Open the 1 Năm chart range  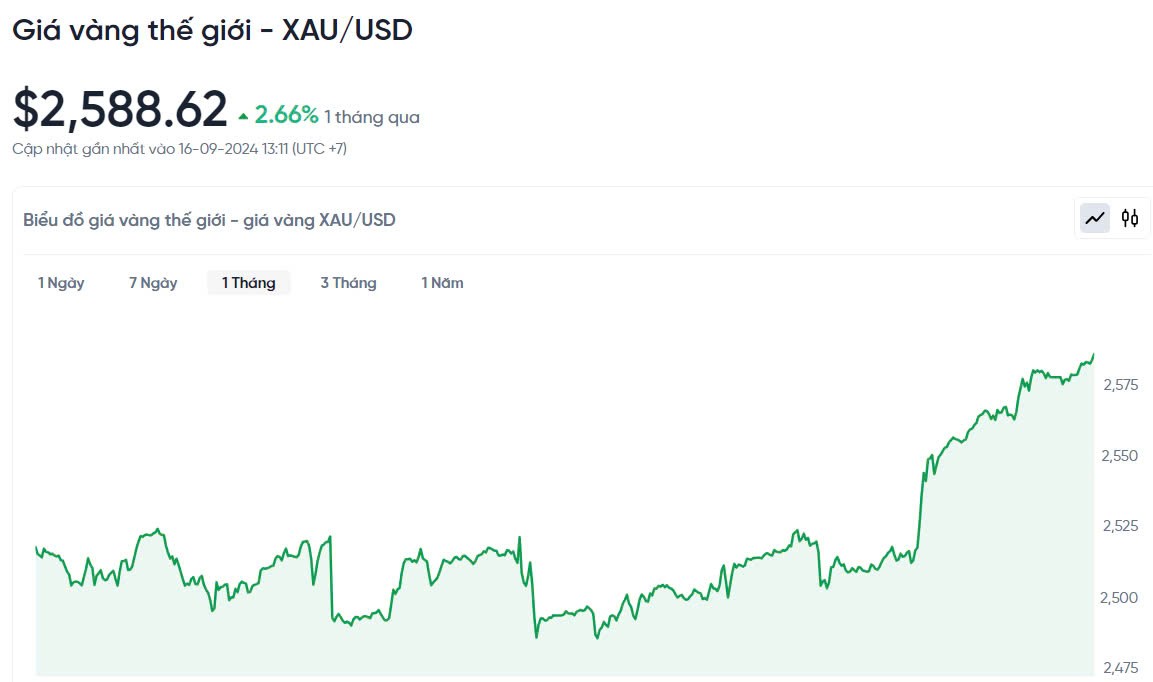442,283
